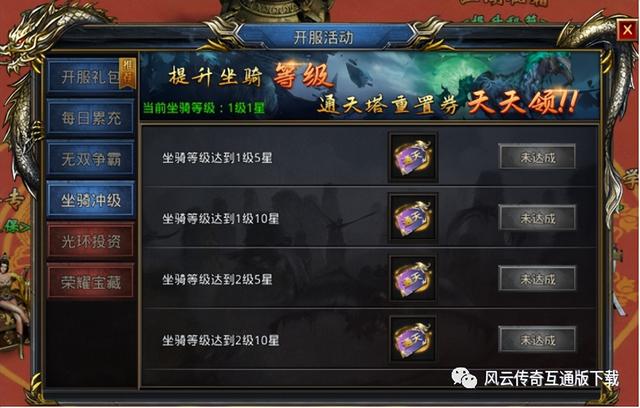640x408 pixels.
Task: Open the 开服礼包 tab
Action: 91,77
